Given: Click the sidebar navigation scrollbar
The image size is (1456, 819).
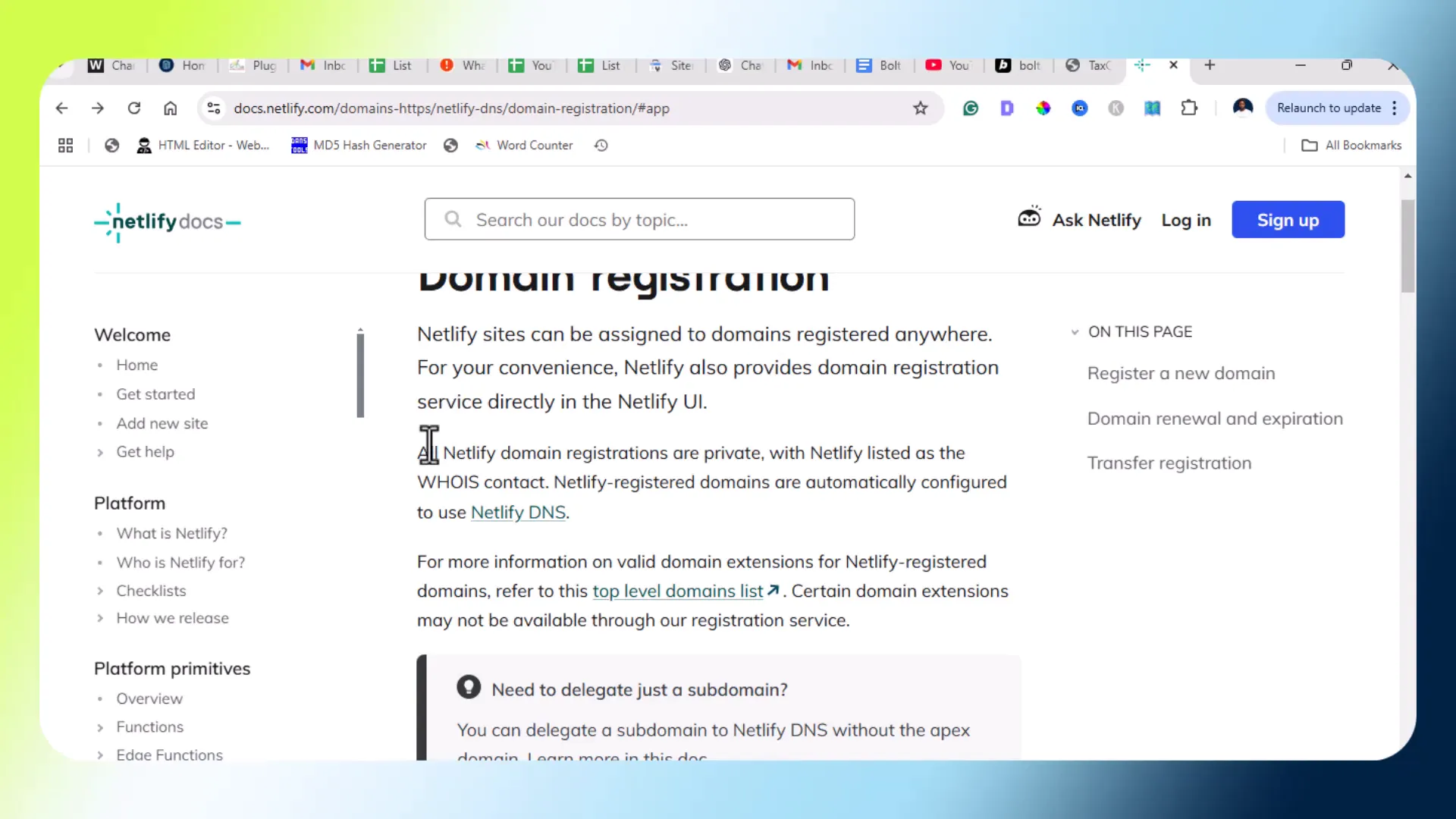Looking at the screenshot, I should pos(360,375).
